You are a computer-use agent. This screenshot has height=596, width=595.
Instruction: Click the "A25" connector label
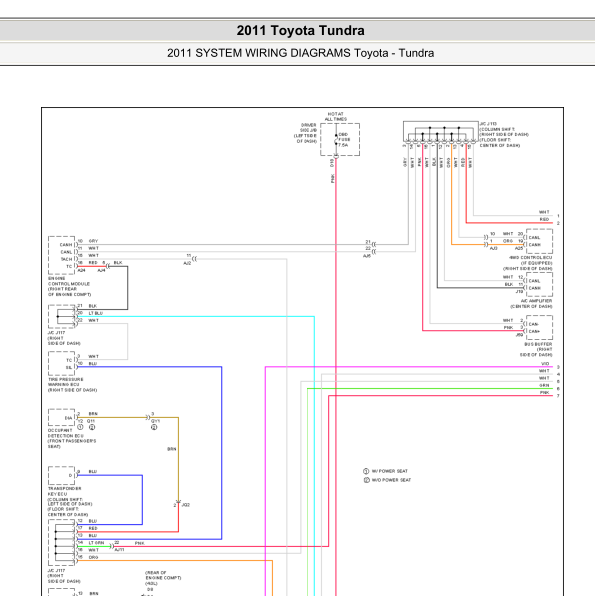pos(519,248)
